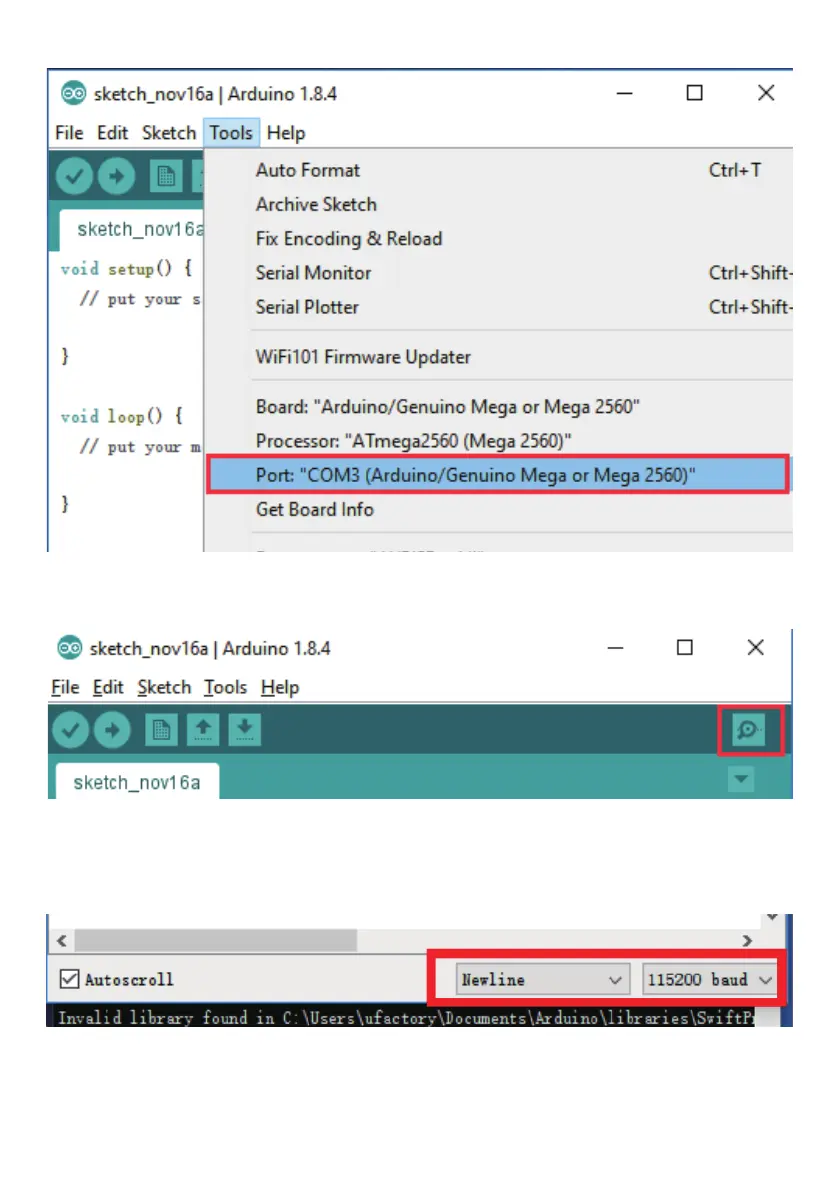Image resolution: width=839 pixels, height=1191 pixels.
Task: Select Auto Format menu entry
Action: (x=500, y=170)
